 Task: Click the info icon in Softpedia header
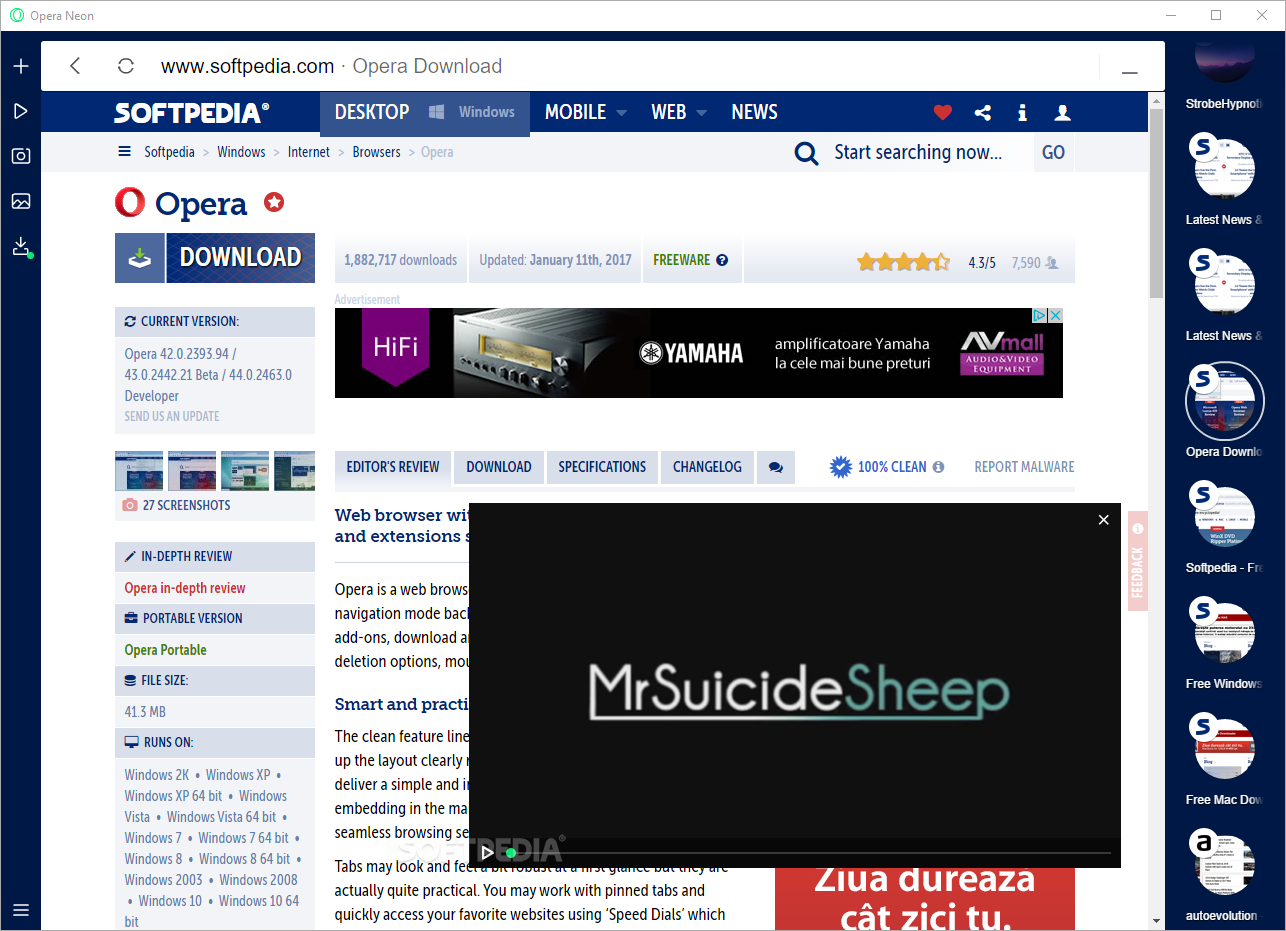point(1022,113)
